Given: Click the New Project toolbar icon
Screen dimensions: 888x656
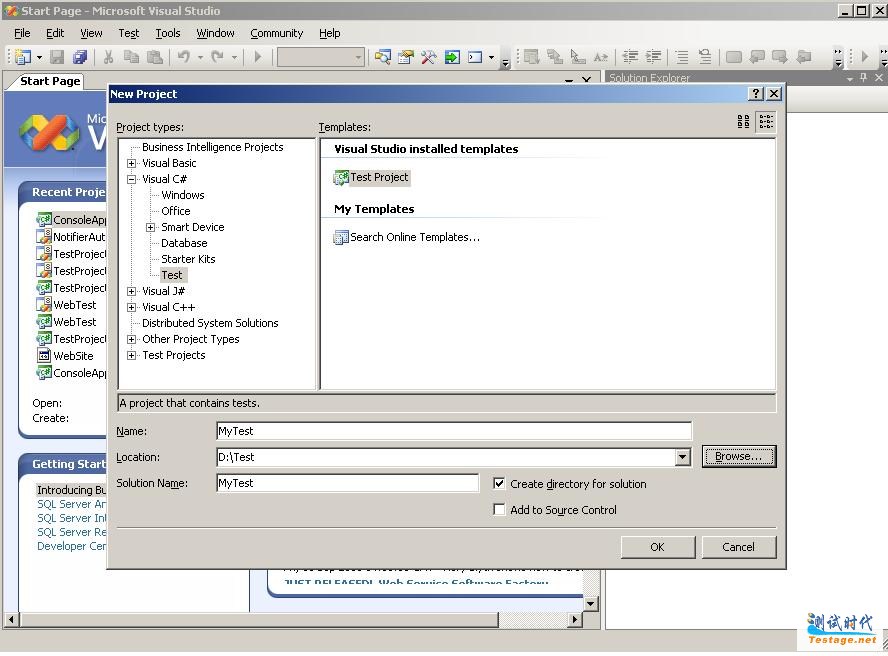Looking at the screenshot, I should [x=22, y=58].
